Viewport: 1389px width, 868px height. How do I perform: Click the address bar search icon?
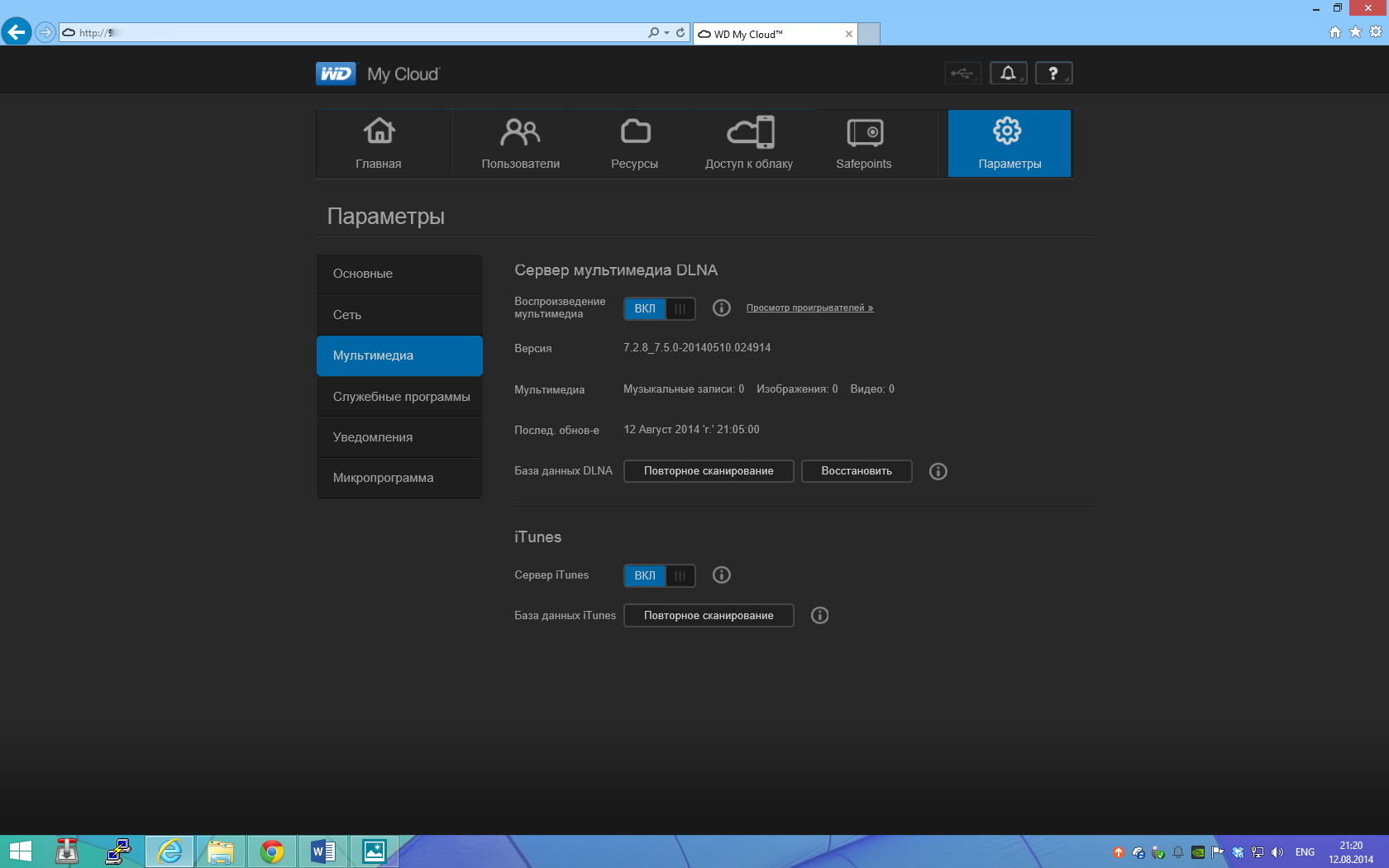pos(654,32)
